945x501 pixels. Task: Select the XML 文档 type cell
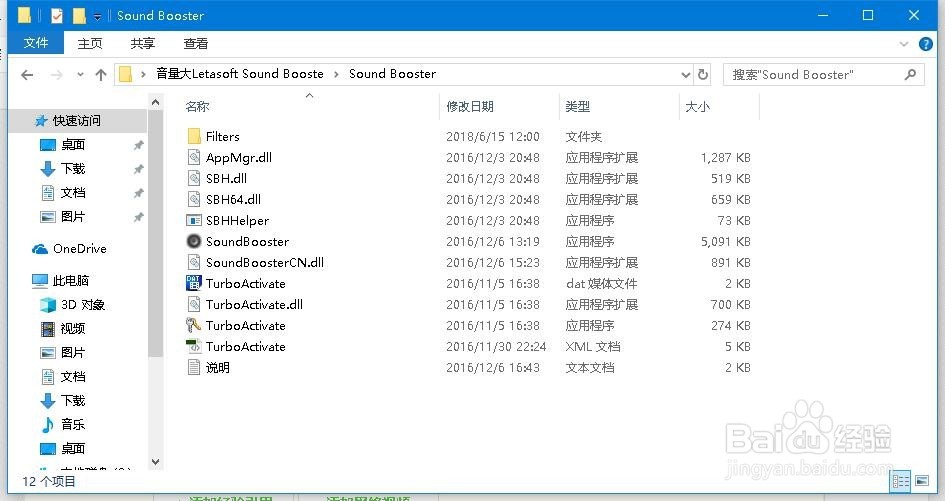point(593,347)
